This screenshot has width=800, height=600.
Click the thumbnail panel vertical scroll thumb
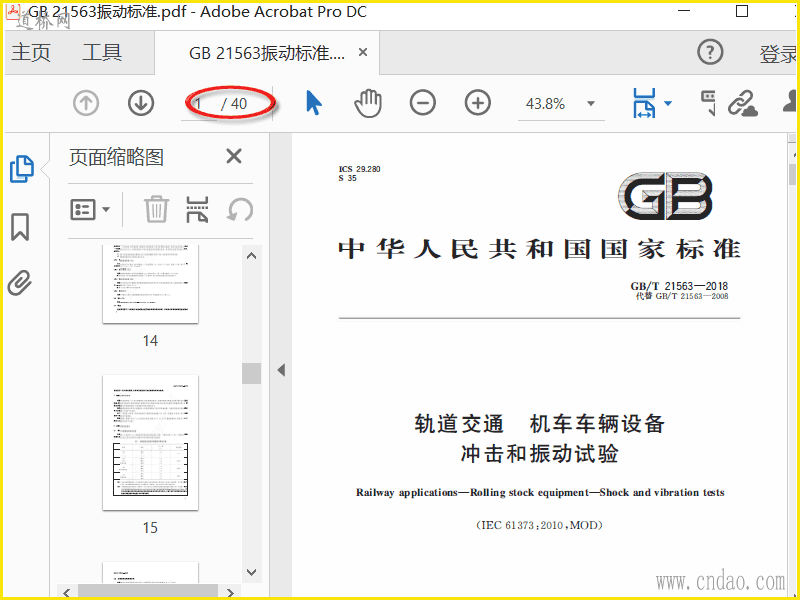tap(252, 373)
